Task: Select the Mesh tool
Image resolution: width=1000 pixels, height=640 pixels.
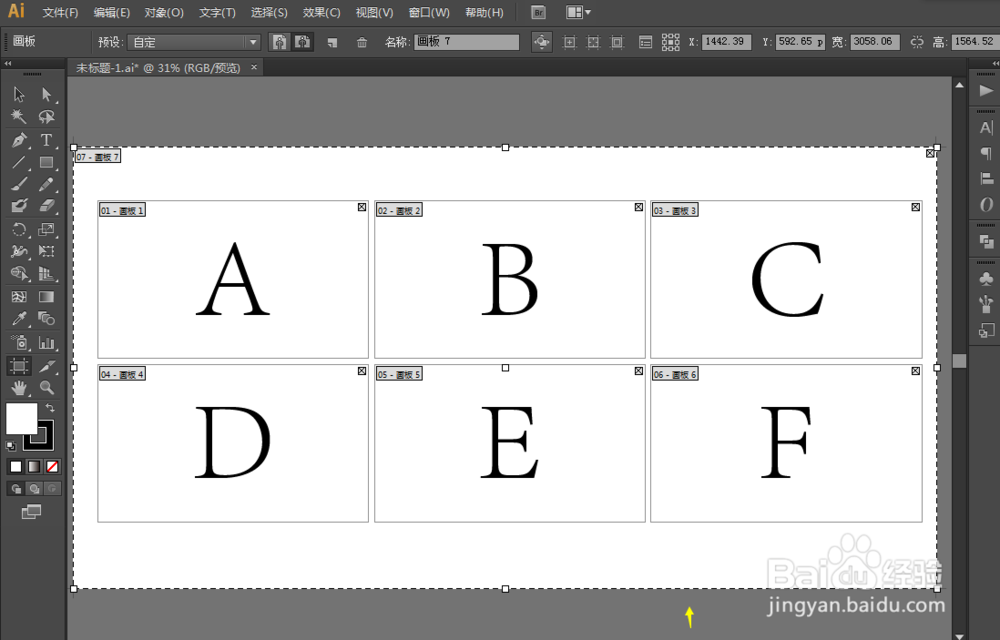Action: [18, 296]
